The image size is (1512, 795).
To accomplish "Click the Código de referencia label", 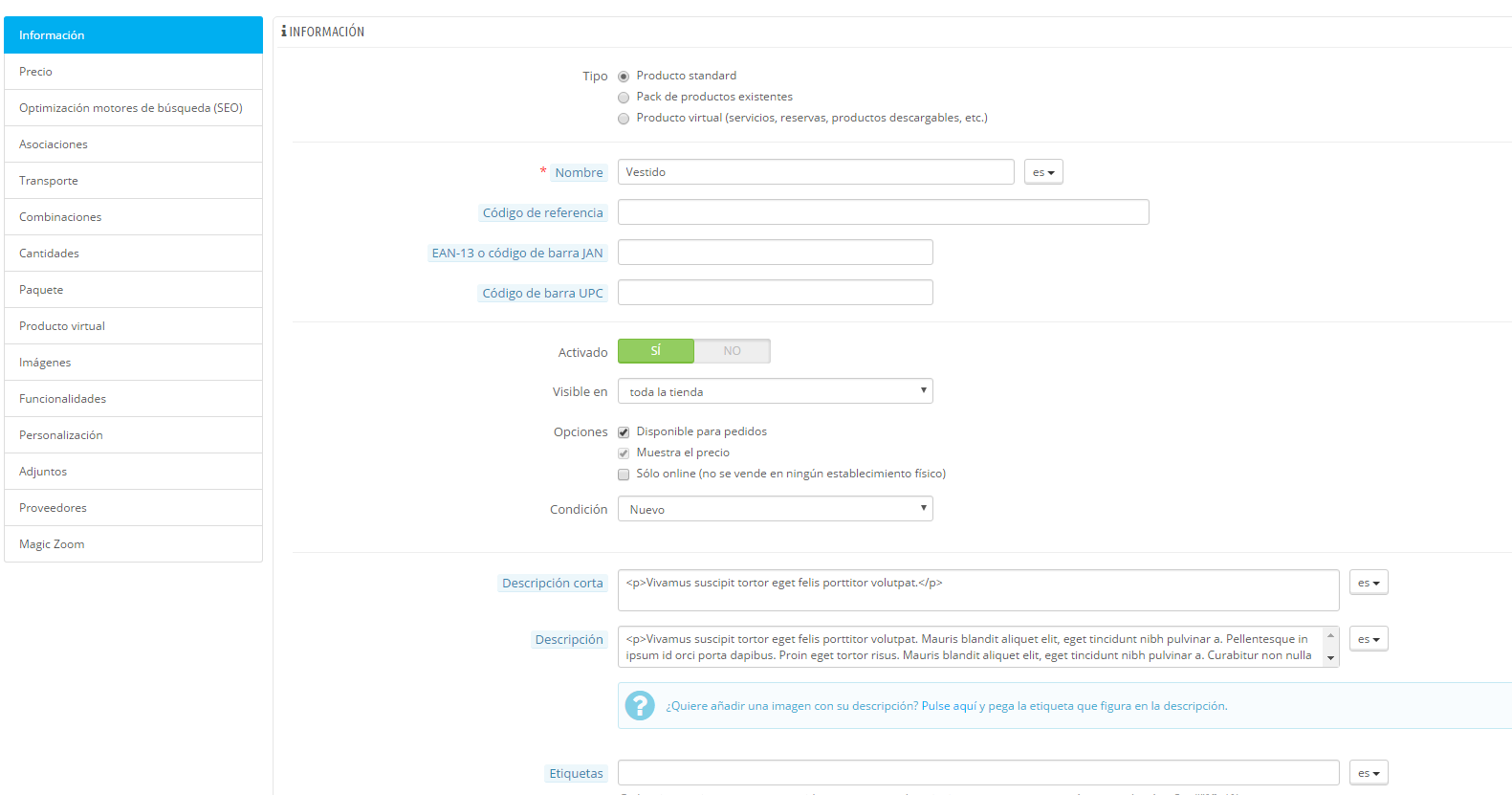I will coord(542,212).
